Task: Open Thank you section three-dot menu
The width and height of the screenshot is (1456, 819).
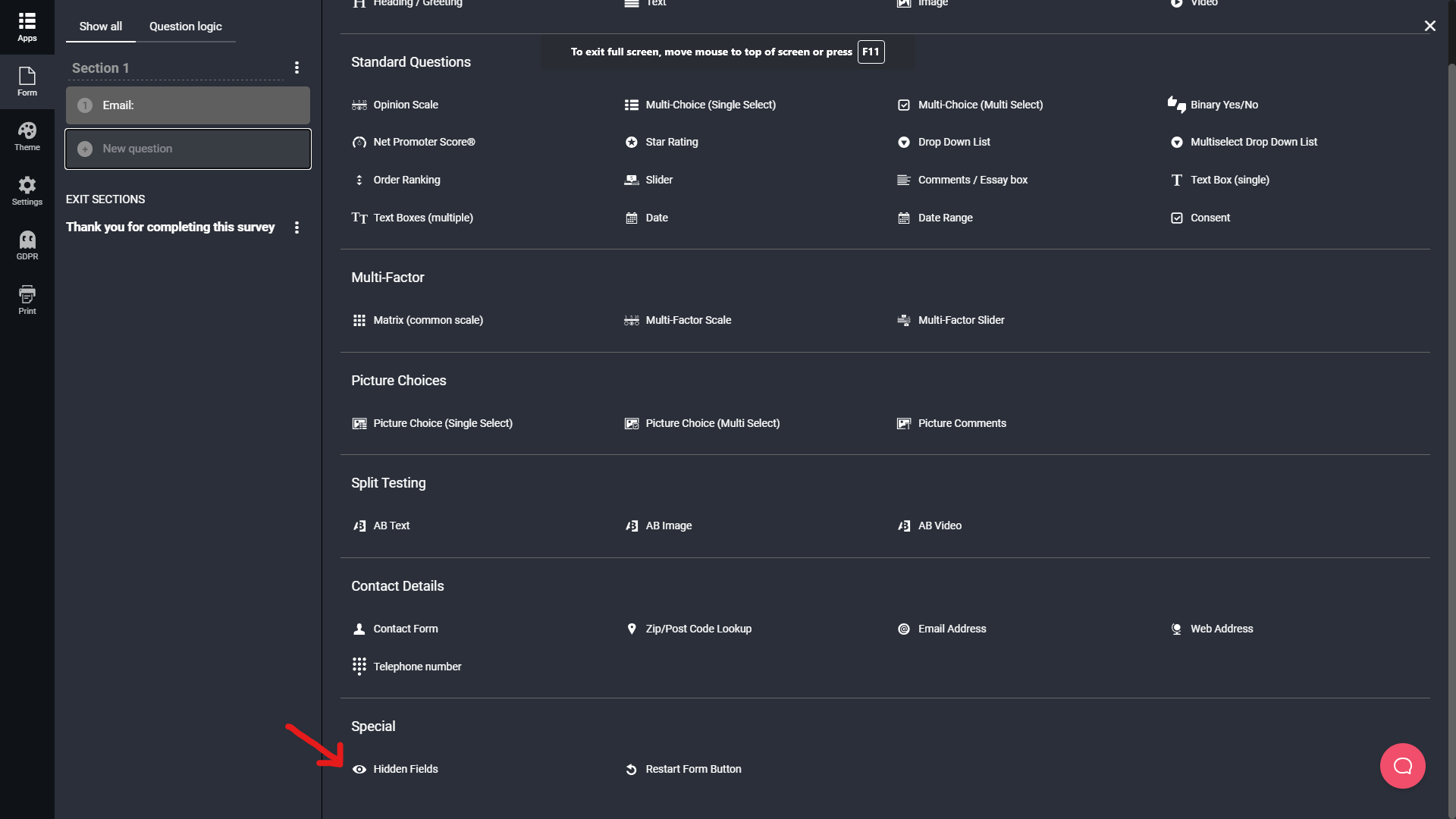Action: point(297,227)
